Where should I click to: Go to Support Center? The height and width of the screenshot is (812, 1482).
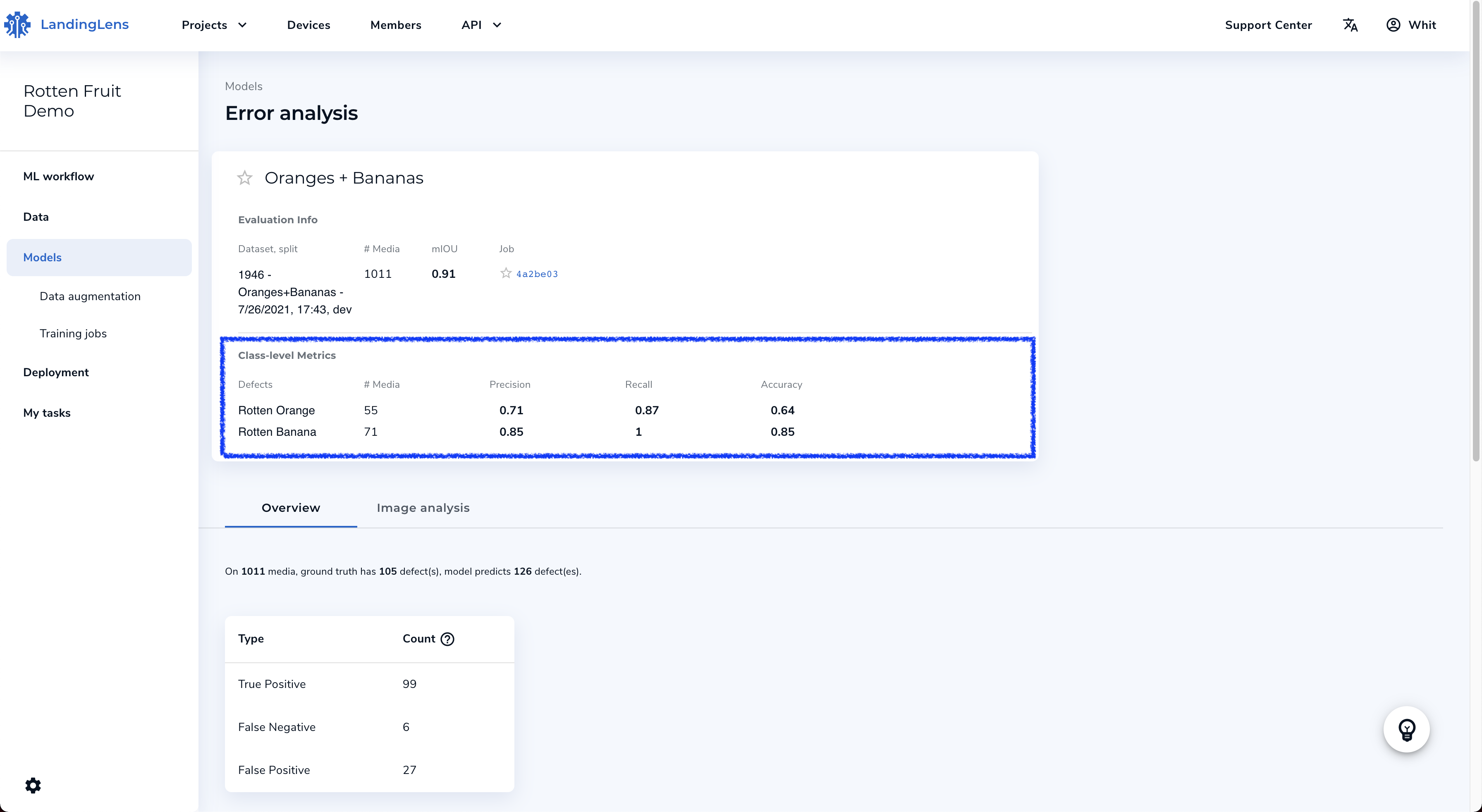(1268, 25)
